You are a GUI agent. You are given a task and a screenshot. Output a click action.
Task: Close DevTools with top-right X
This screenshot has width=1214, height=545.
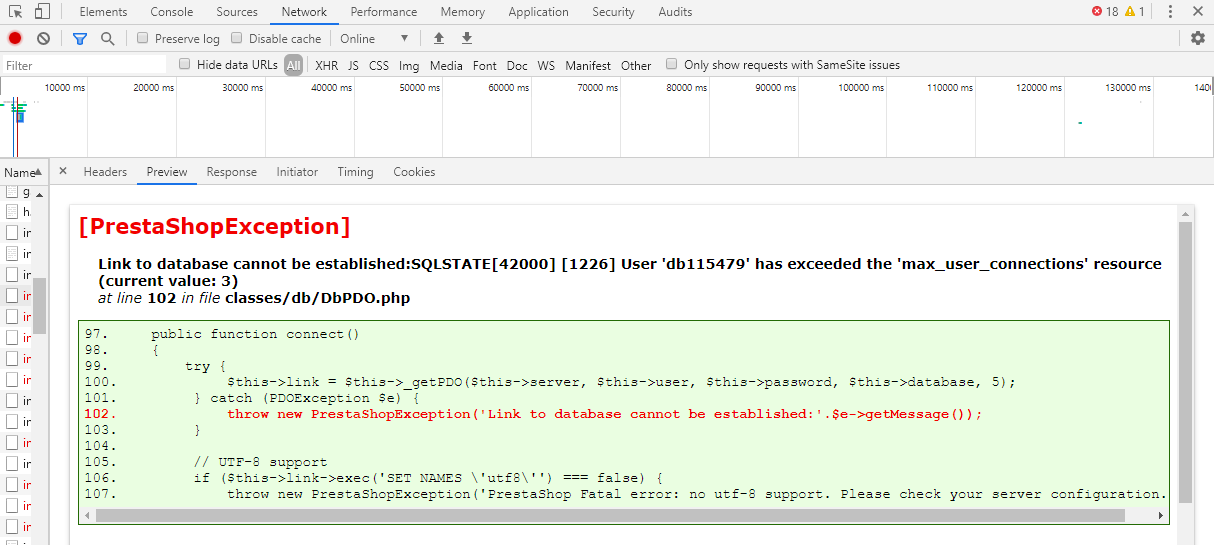[1198, 12]
